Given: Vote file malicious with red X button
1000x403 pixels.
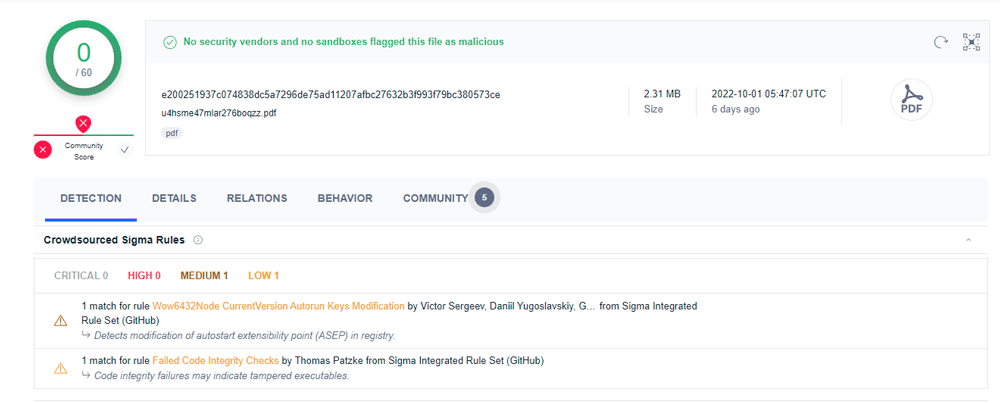Looking at the screenshot, I should 43,150.
